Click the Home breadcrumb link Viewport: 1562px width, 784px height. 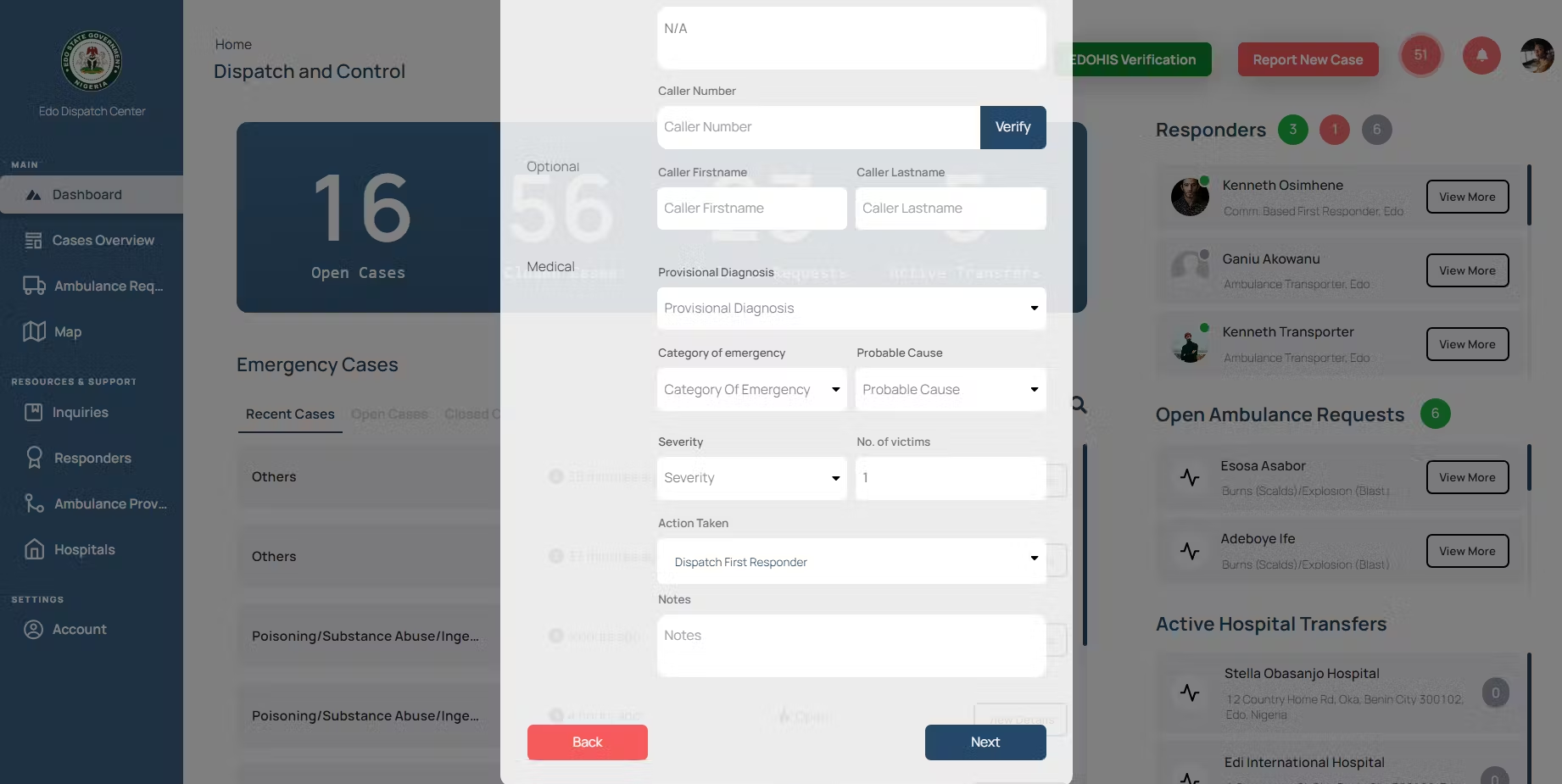(x=233, y=44)
